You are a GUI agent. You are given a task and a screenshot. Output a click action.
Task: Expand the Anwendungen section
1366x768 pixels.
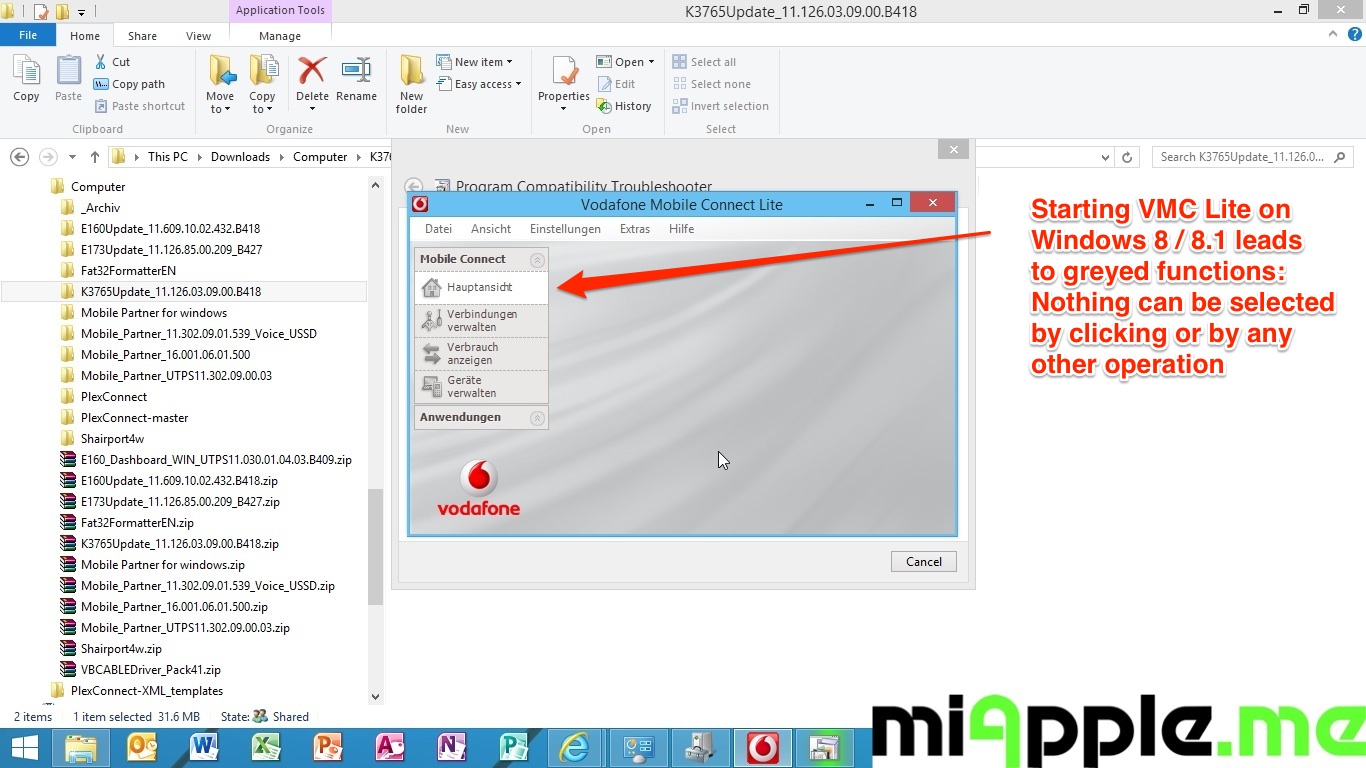click(537, 418)
